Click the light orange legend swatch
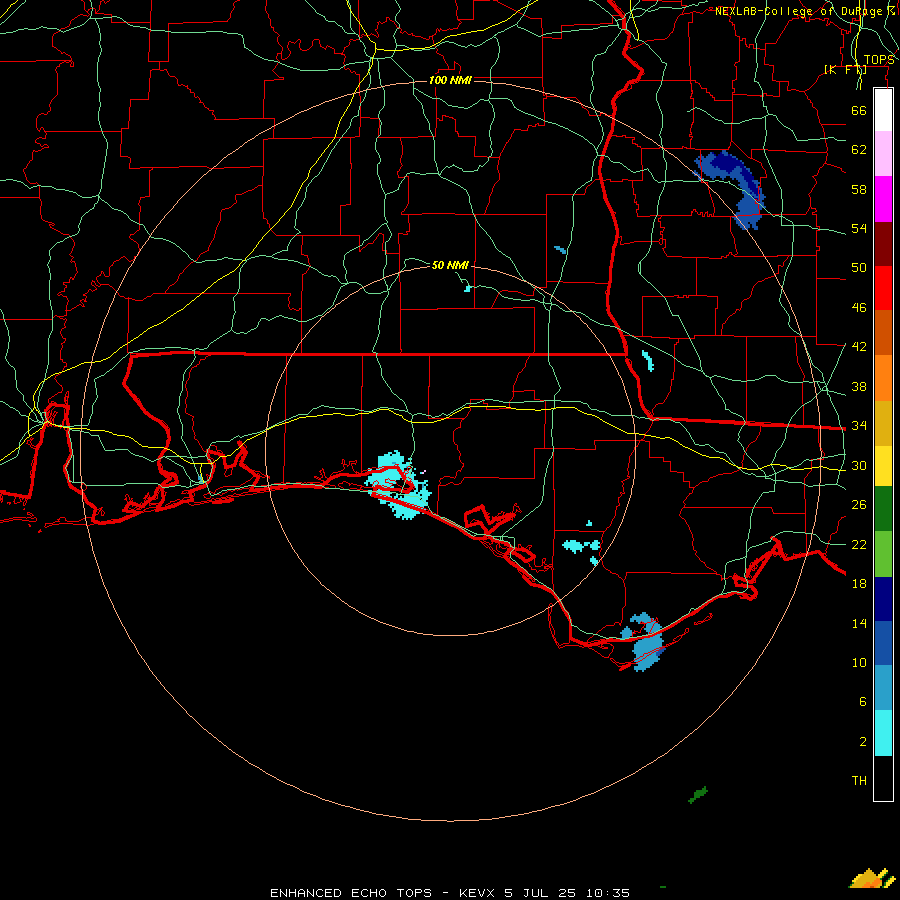The height and width of the screenshot is (900, 900). click(x=883, y=378)
